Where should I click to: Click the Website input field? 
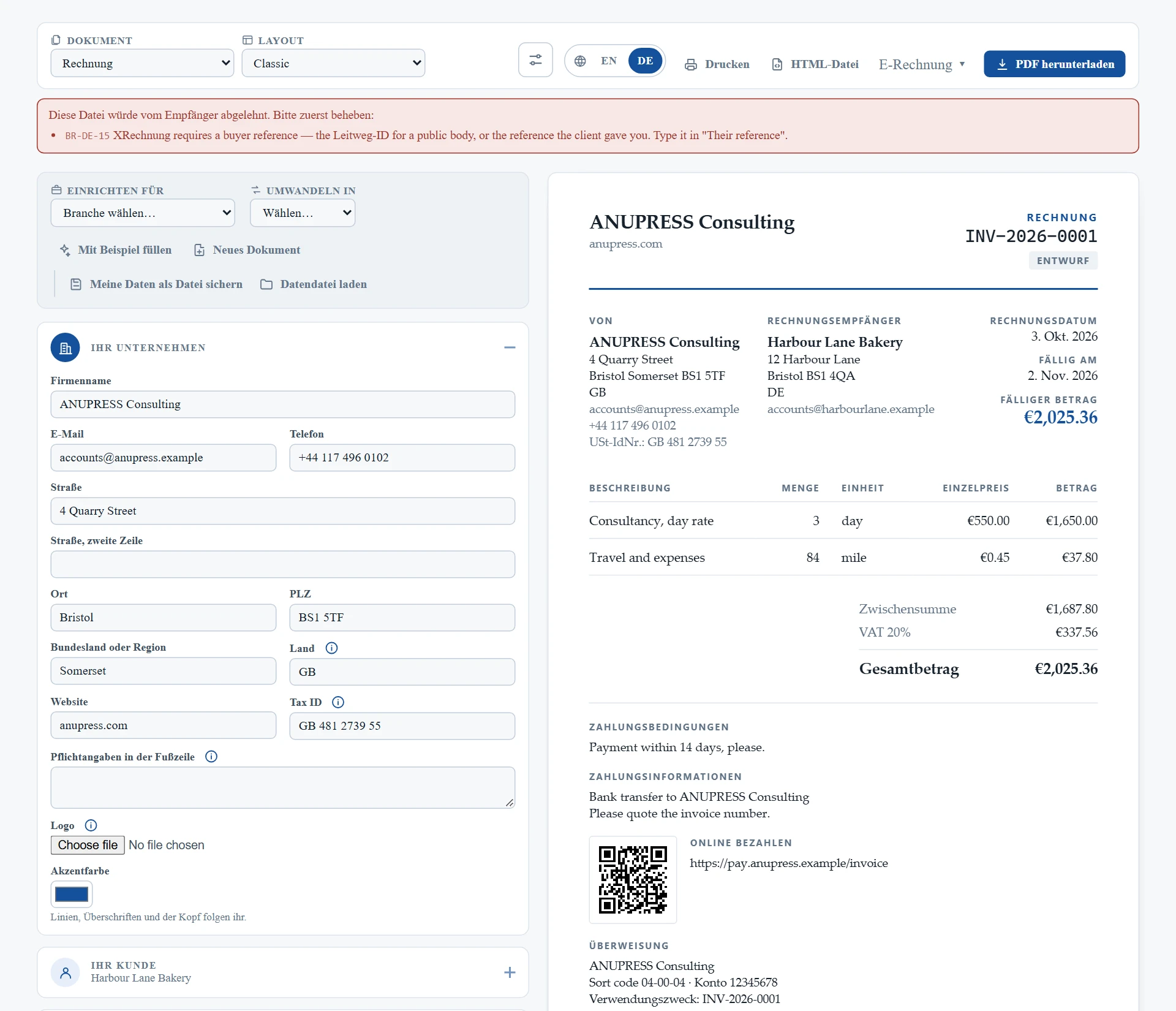pyautogui.click(x=164, y=725)
